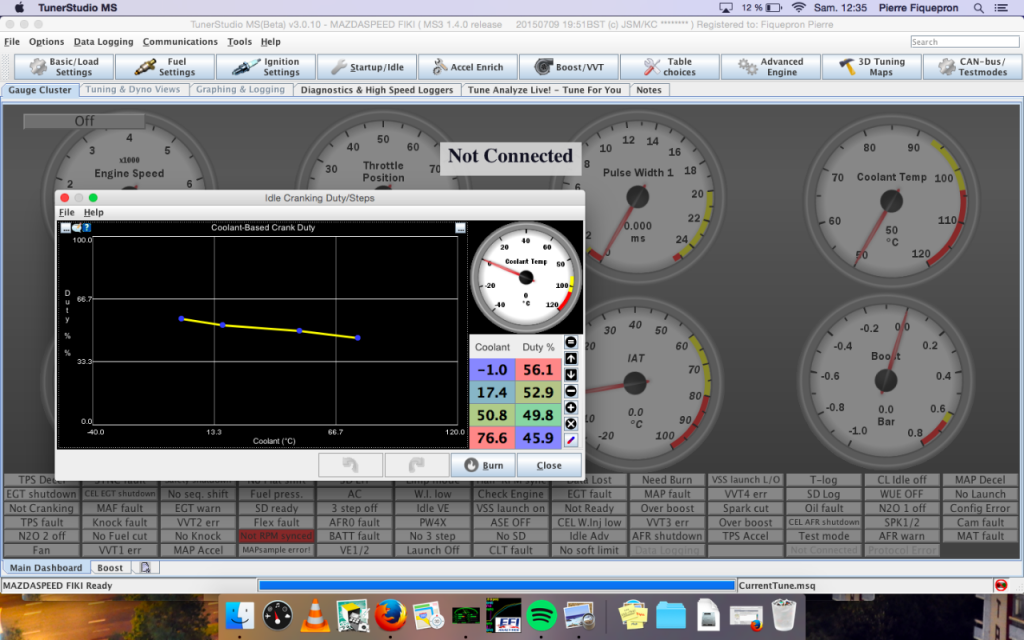Switch to the Notes tab
Screen dimensions: 1024x640
coord(649,90)
